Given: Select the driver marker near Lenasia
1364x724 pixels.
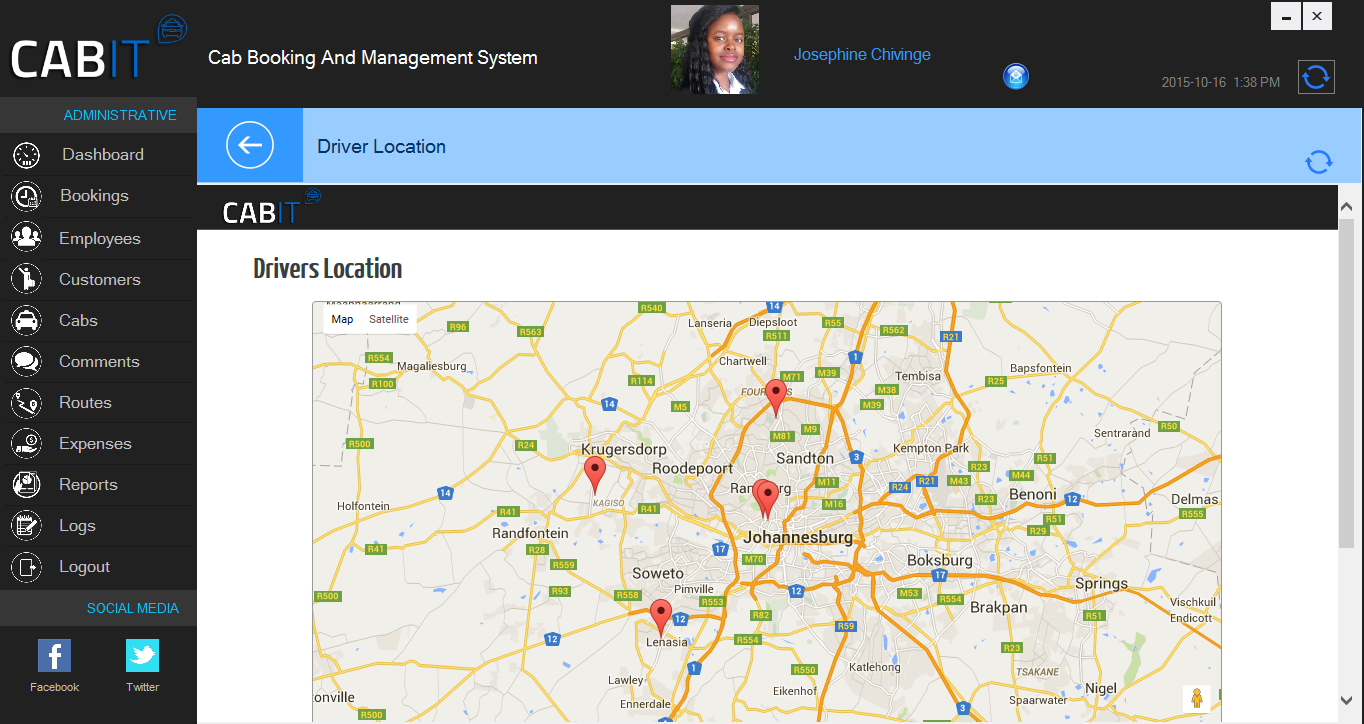Looking at the screenshot, I should coord(660,618).
